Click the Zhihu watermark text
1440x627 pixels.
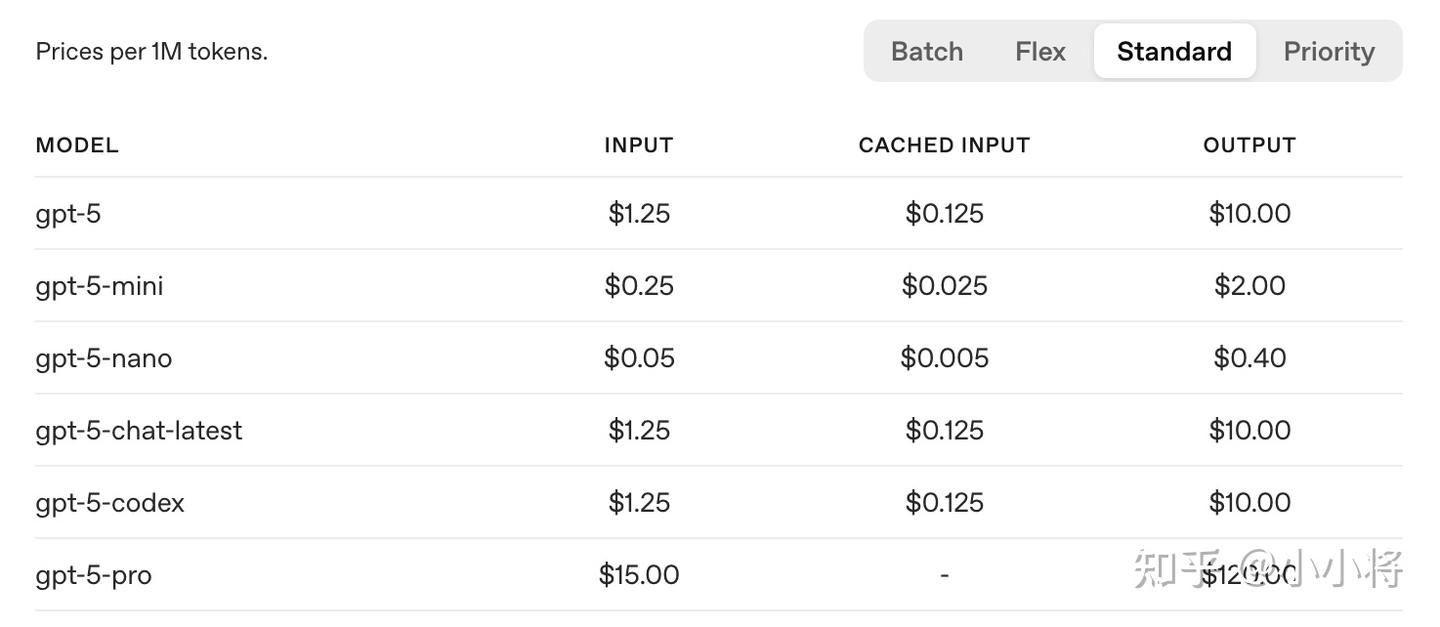point(1268,568)
